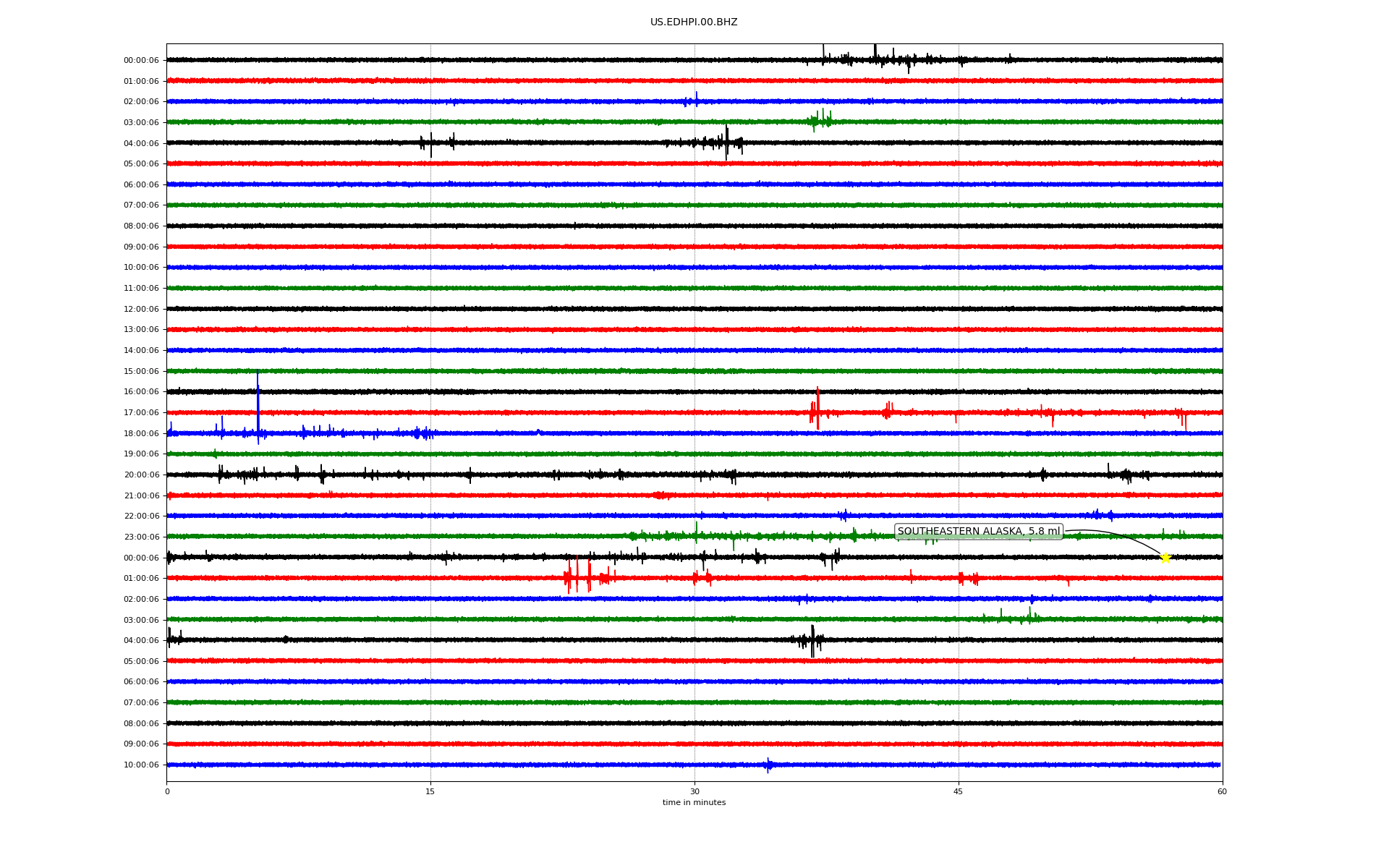The height and width of the screenshot is (868, 1389).
Task: Click the US.EDHPI.00.BHZ plot title
Action: [x=693, y=22]
